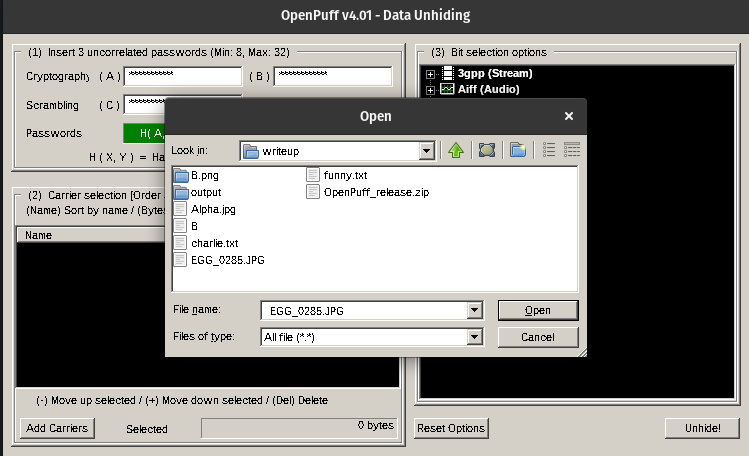Switch to details view mode
Viewport: 749px width, 456px height.
[572, 150]
